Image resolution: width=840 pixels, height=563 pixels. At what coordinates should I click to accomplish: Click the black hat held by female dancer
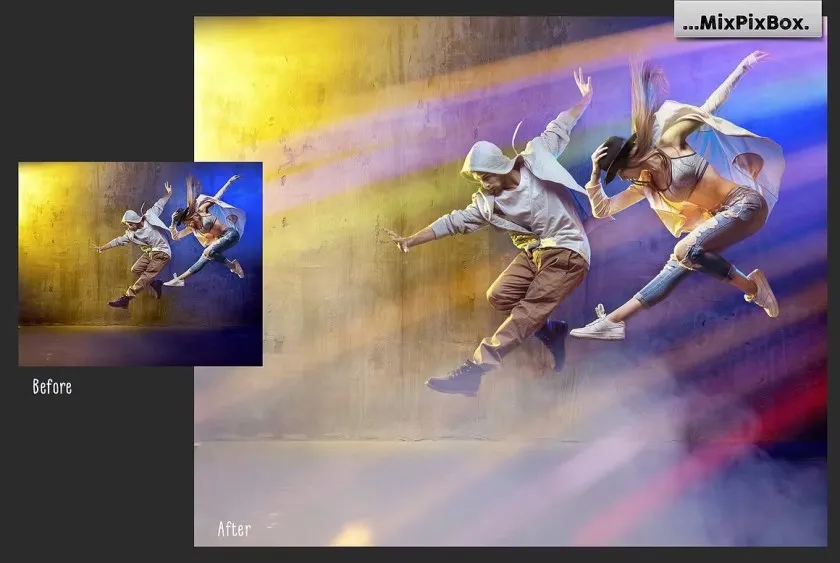tap(613, 155)
